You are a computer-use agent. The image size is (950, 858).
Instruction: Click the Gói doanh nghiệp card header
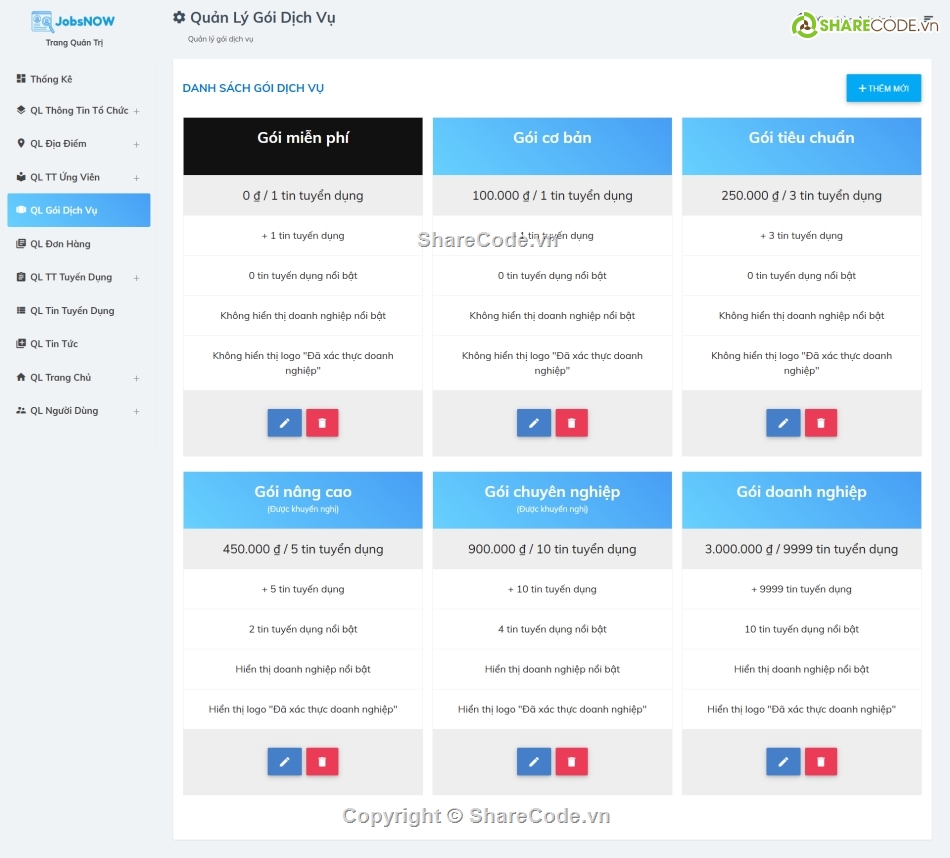click(x=802, y=500)
